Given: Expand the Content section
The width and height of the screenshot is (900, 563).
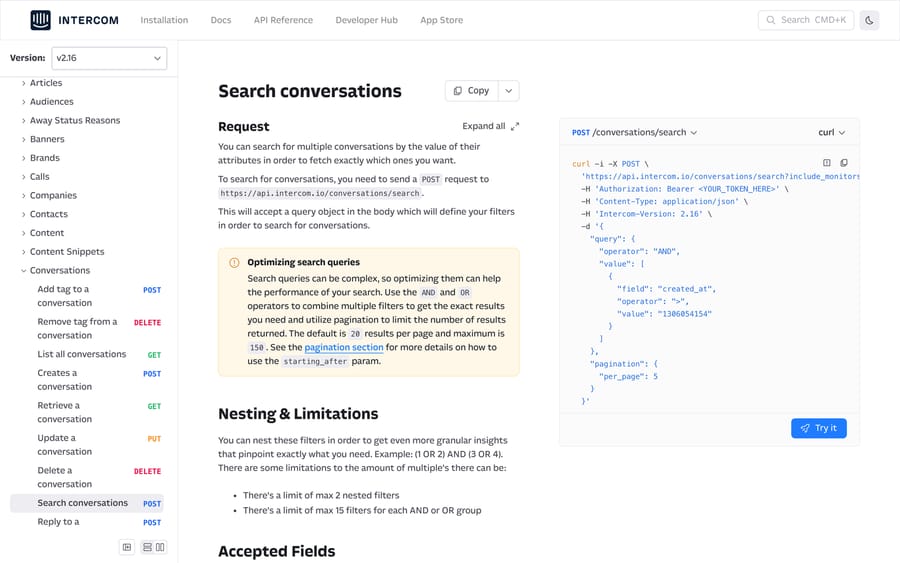Looking at the screenshot, I should 42,233.
